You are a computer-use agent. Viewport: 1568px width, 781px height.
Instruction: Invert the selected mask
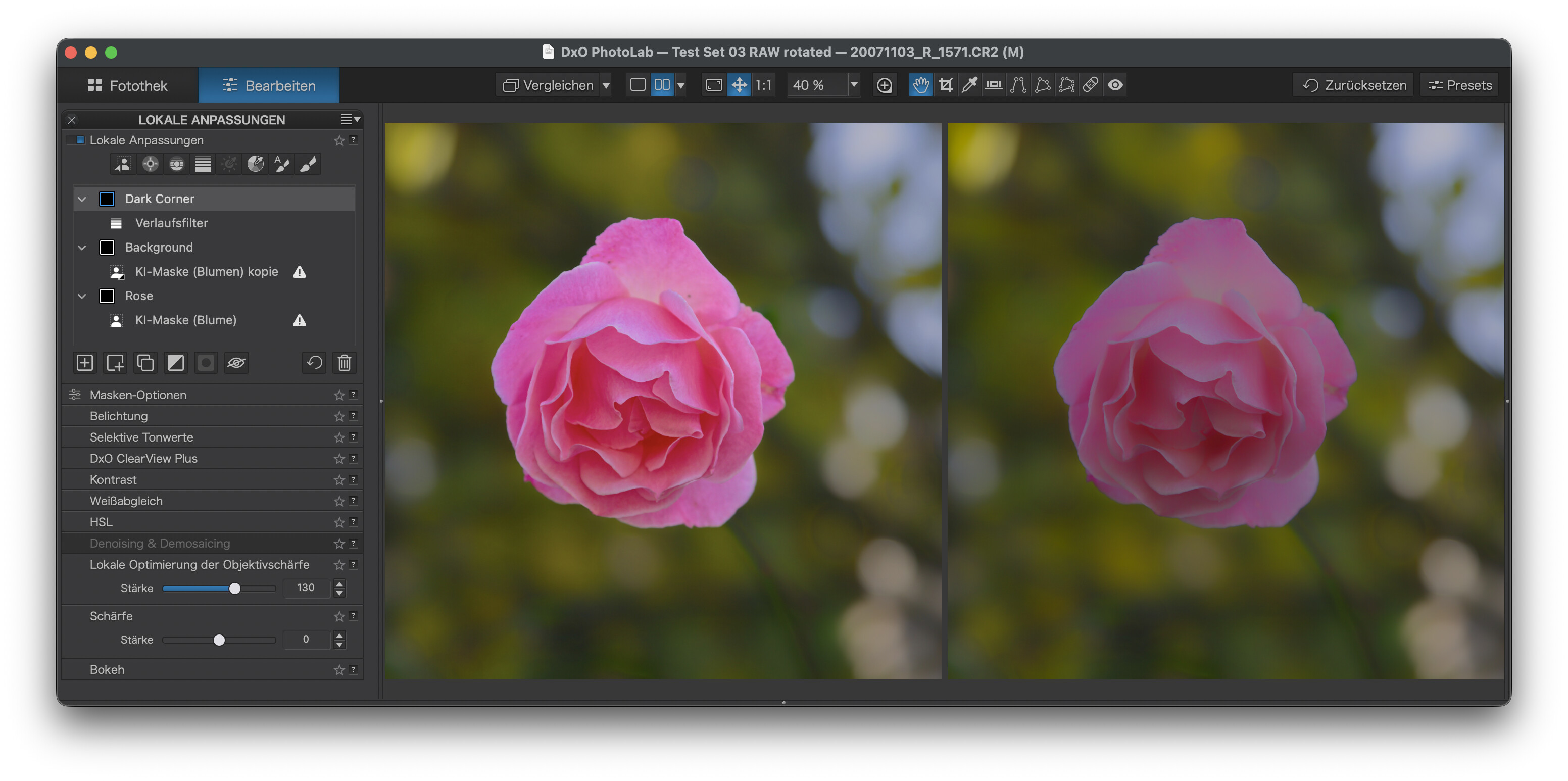coord(175,363)
